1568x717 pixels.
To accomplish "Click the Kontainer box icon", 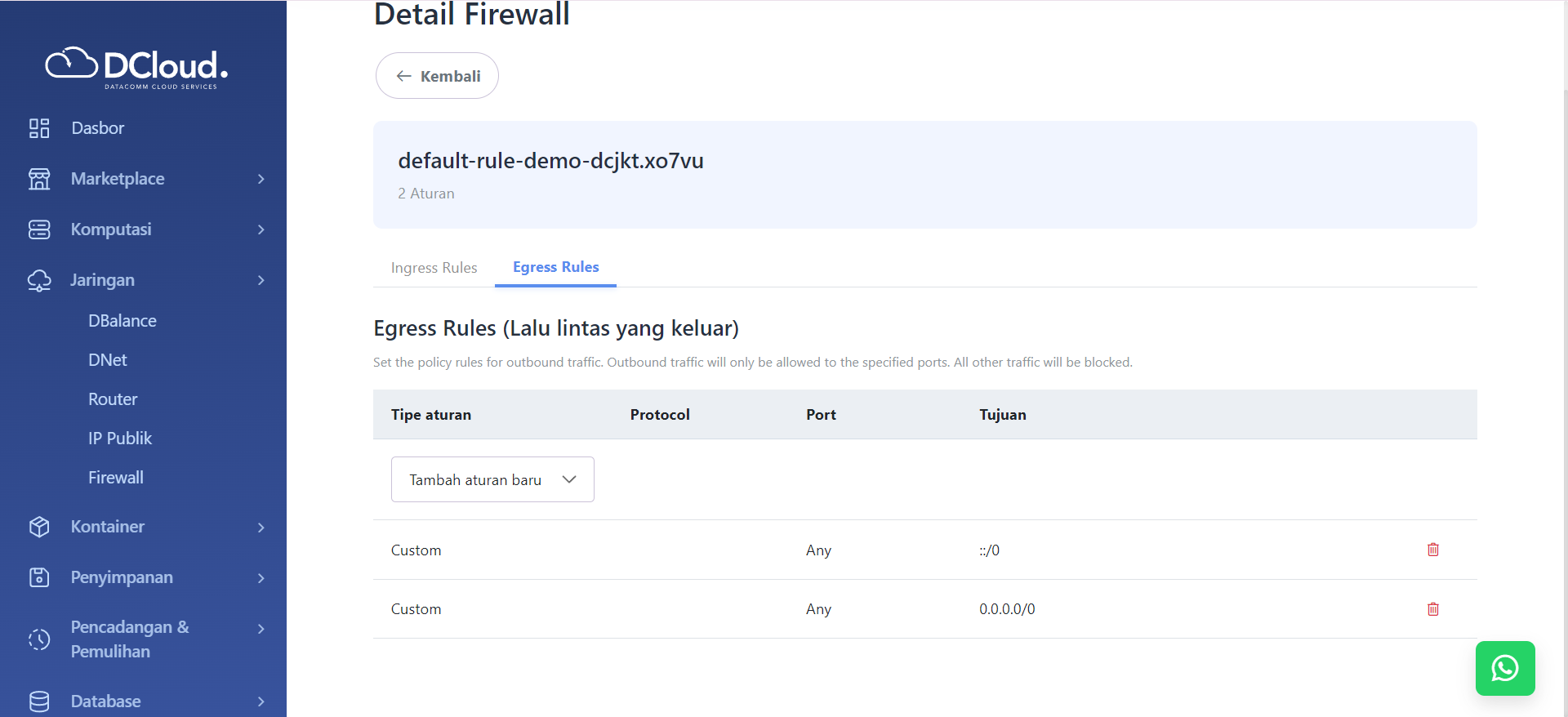I will (39, 527).
